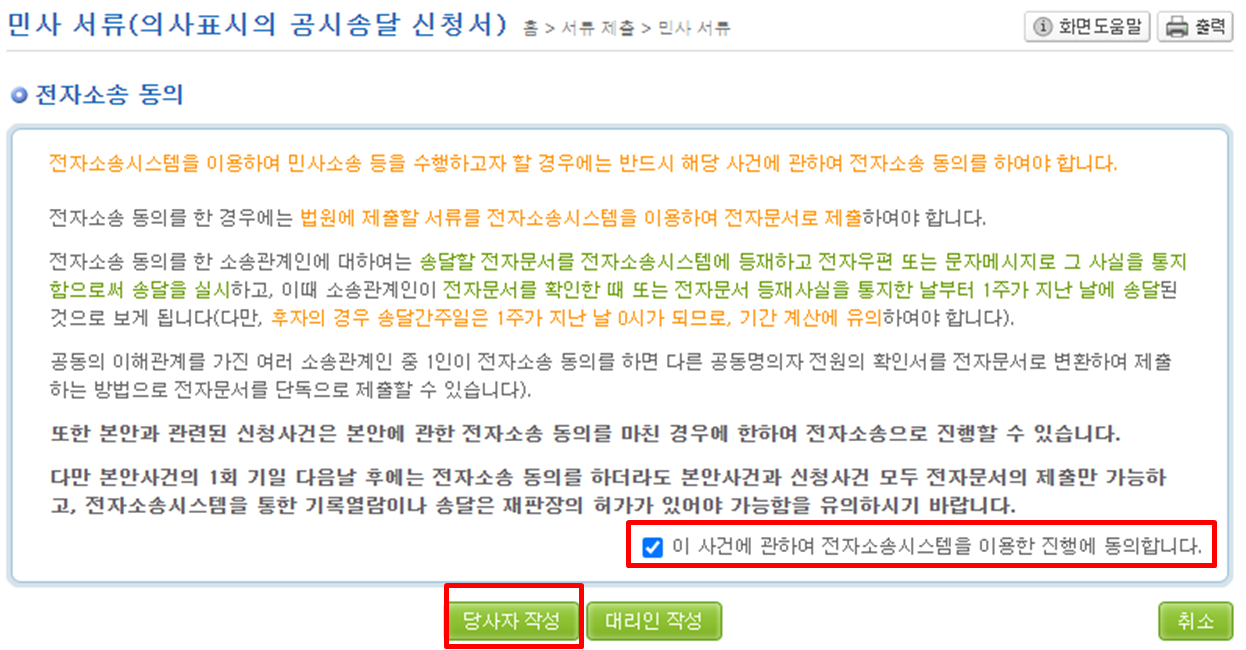Screen dimensions: 1246x650
Task: Select 민사 서류 breadcrumb item
Action: click(x=693, y=28)
